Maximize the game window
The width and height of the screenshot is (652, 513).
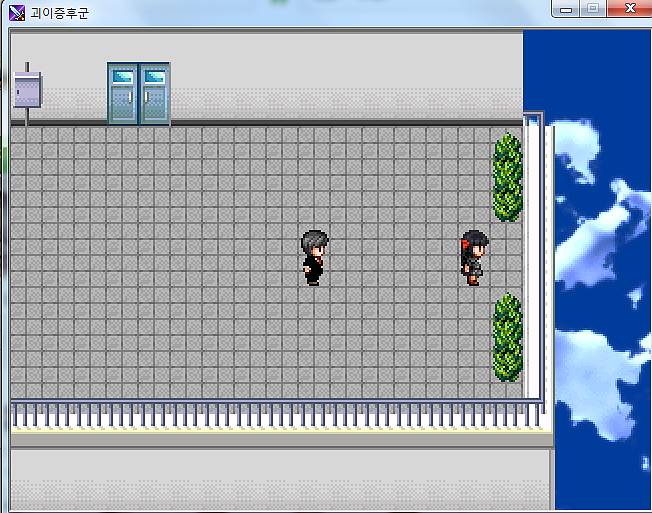click(593, 9)
